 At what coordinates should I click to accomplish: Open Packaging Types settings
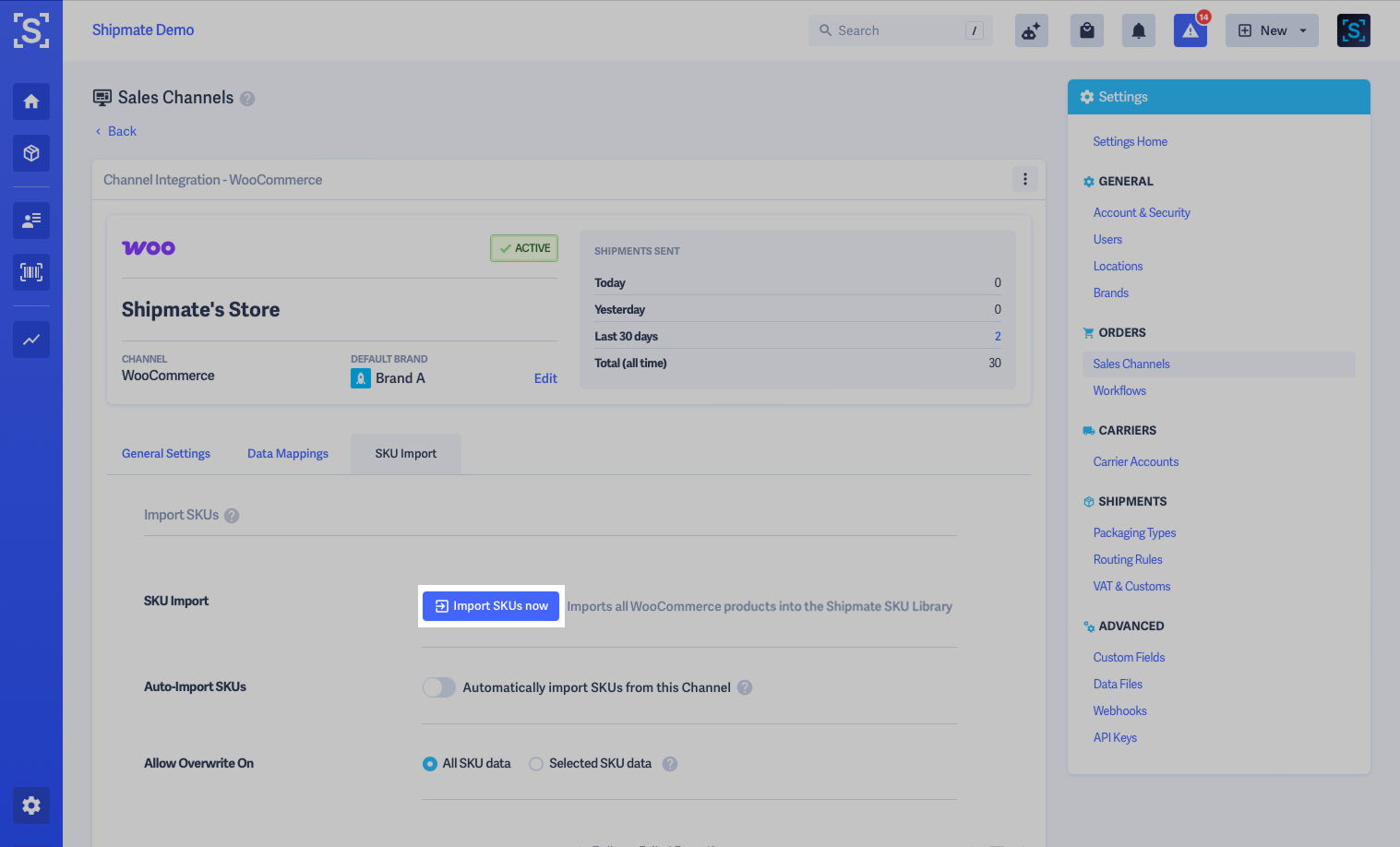(x=1134, y=533)
